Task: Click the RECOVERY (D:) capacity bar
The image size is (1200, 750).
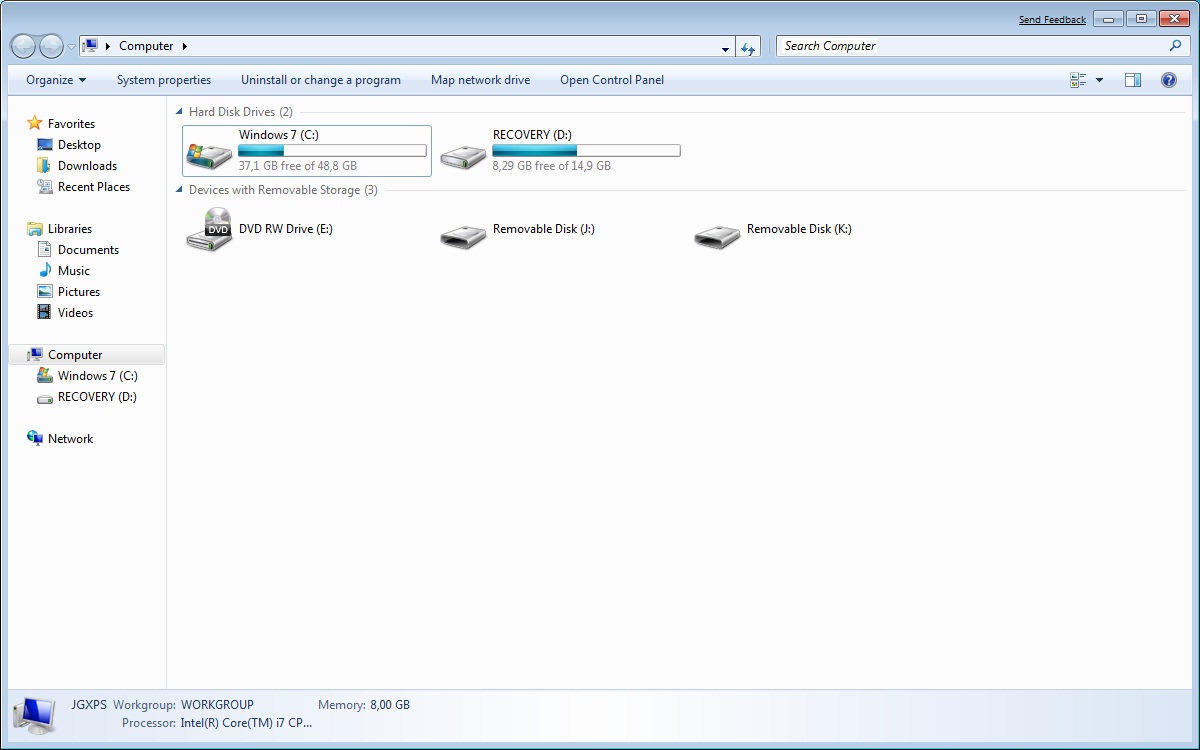Action: tap(586, 151)
